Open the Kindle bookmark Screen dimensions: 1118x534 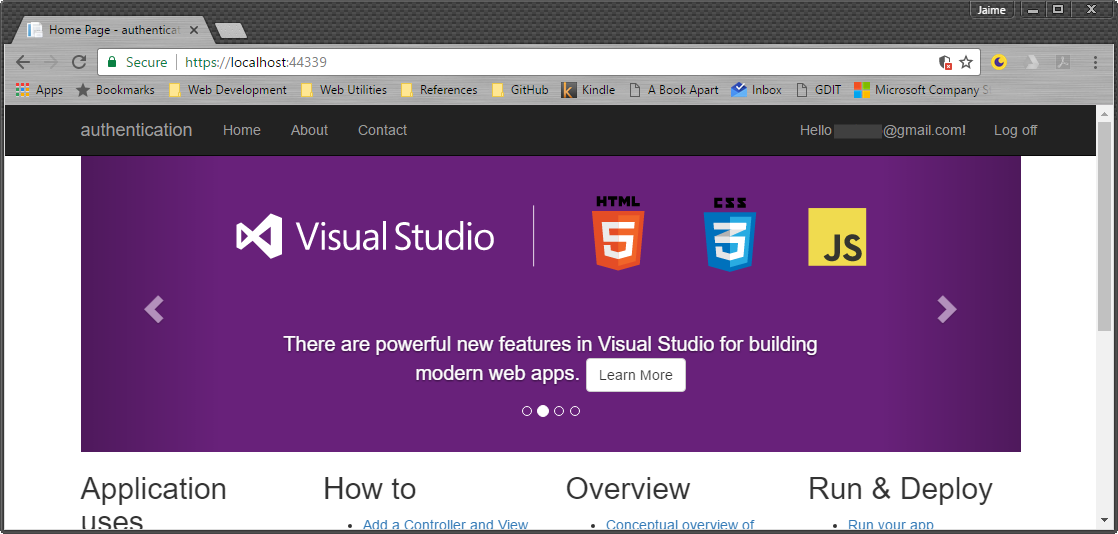588,90
